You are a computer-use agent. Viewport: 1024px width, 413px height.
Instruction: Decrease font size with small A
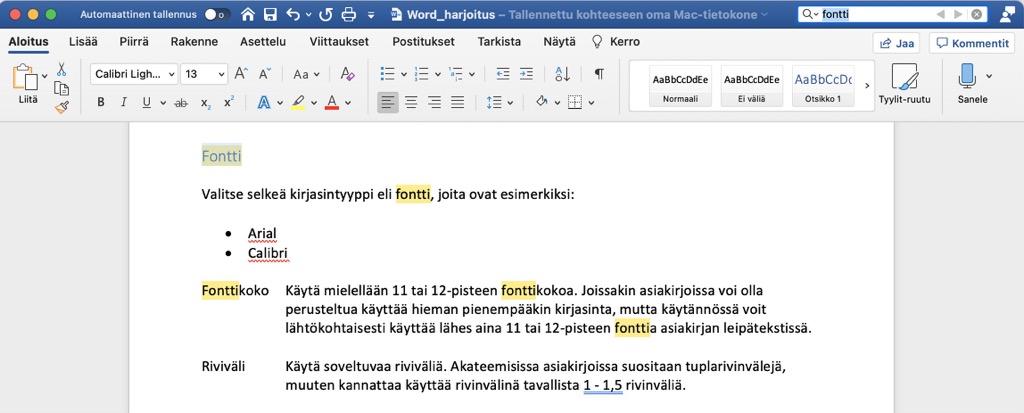(264, 74)
